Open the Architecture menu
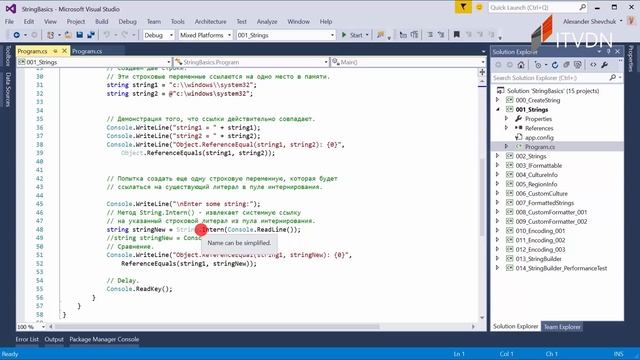 [210, 21]
